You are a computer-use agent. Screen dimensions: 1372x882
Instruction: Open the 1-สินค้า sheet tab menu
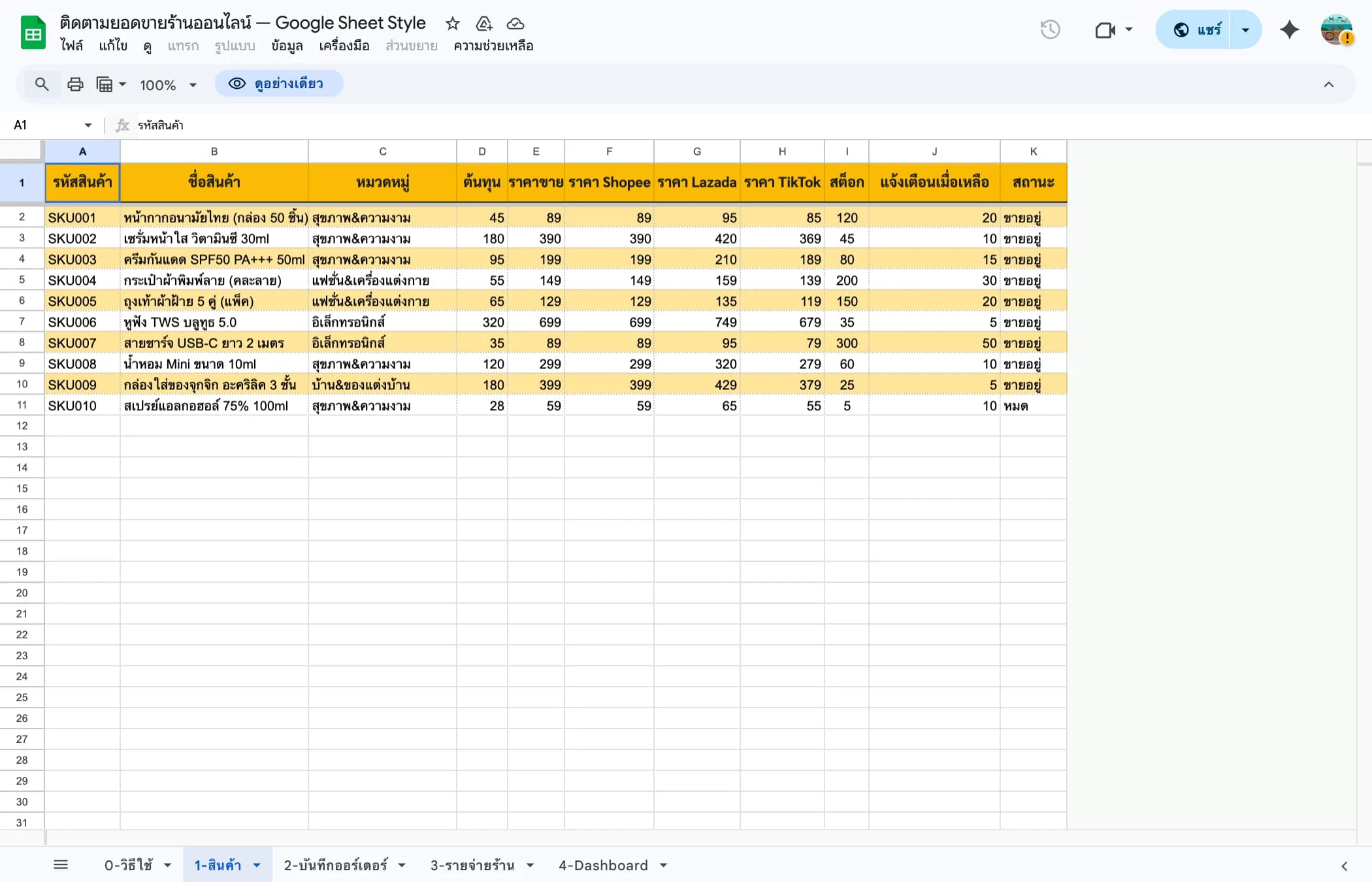[x=255, y=864]
